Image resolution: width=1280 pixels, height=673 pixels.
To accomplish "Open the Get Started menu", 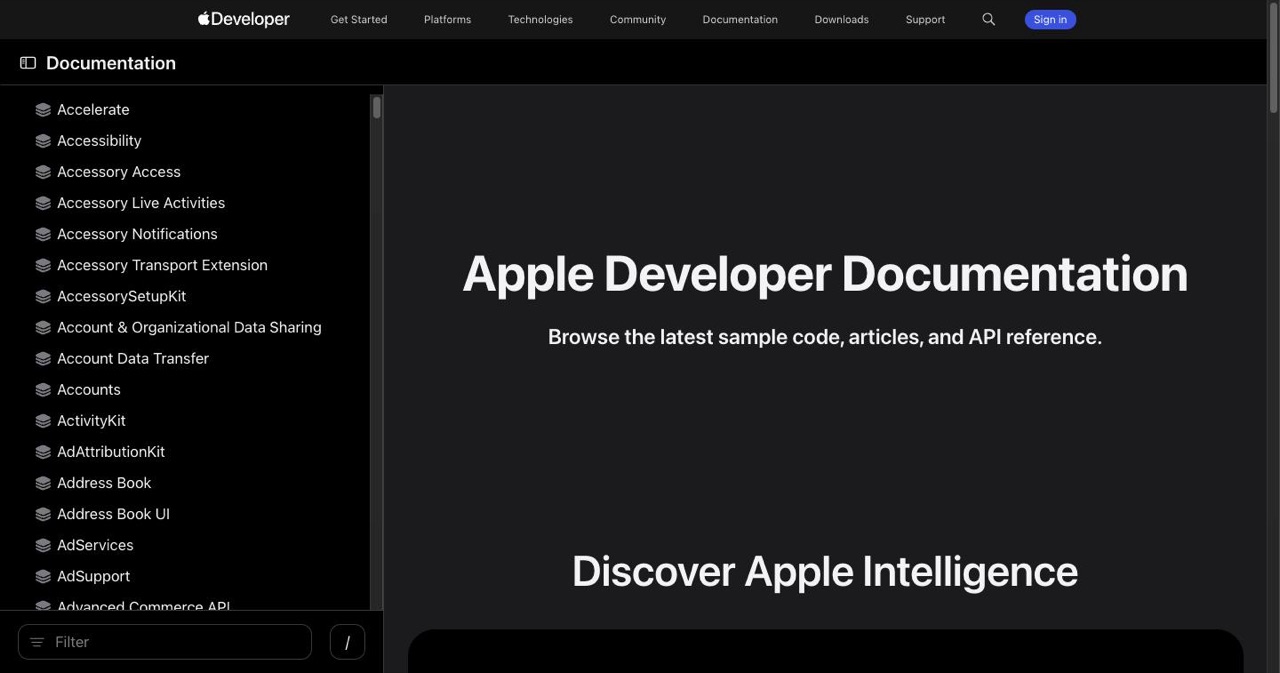I will pos(359,19).
